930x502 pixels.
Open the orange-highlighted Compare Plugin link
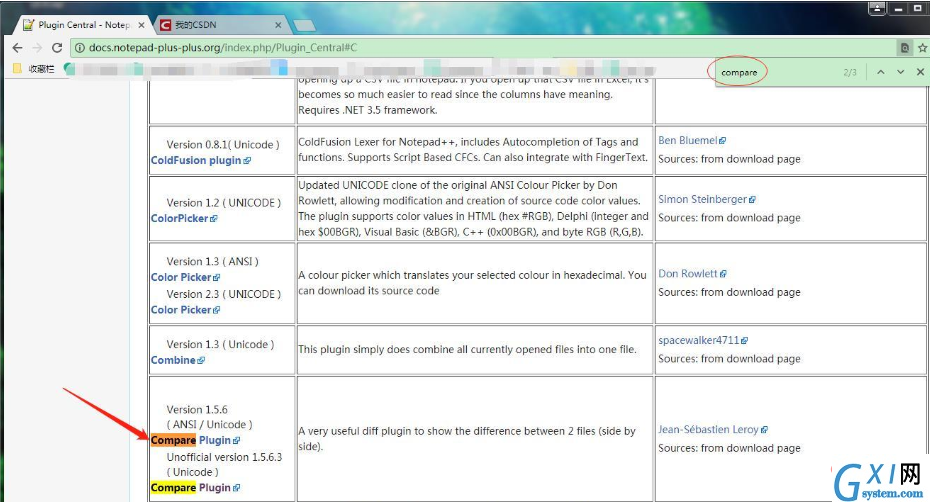[x=190, y=440]
